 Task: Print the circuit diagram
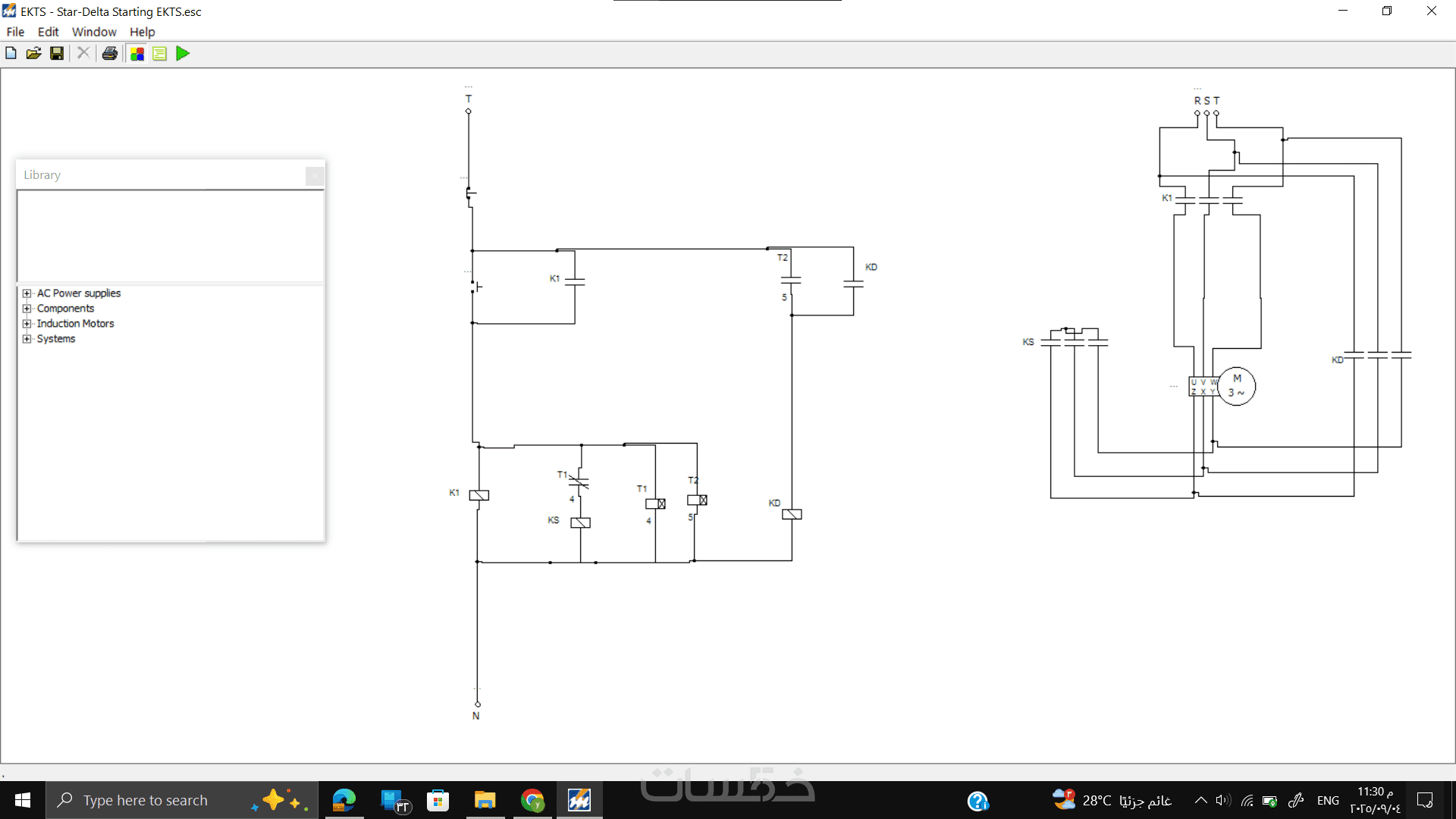click(x=110, y=53)
